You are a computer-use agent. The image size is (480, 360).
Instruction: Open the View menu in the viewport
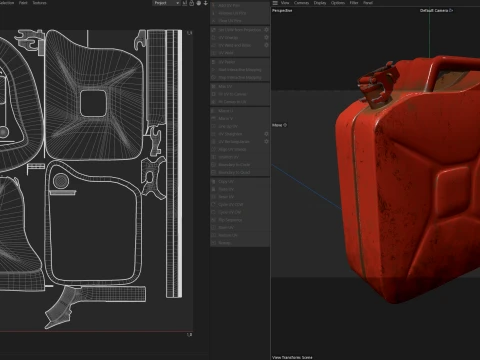tap(285, 3)
